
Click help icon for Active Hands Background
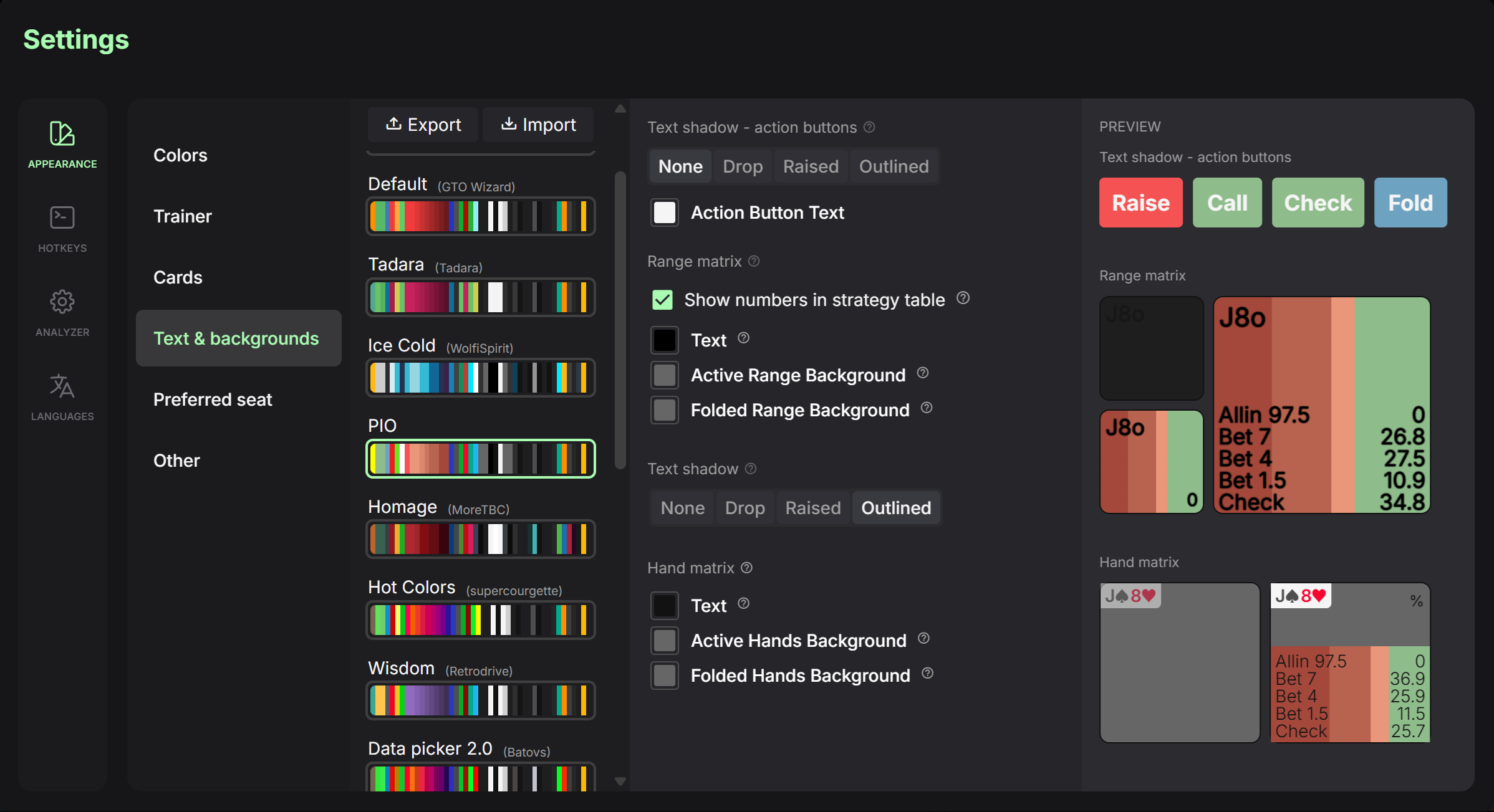click(x=923, y=638)
